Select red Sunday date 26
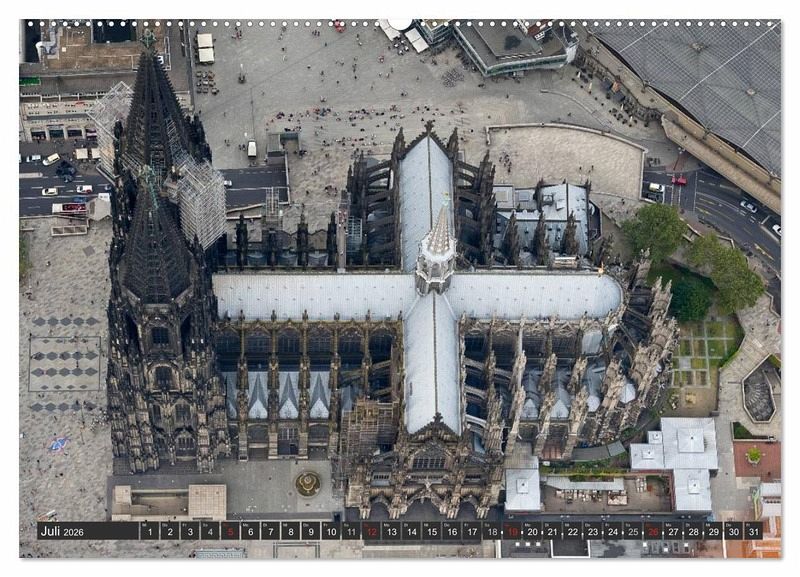Screen dimensions: 800x577 (654, 531)
